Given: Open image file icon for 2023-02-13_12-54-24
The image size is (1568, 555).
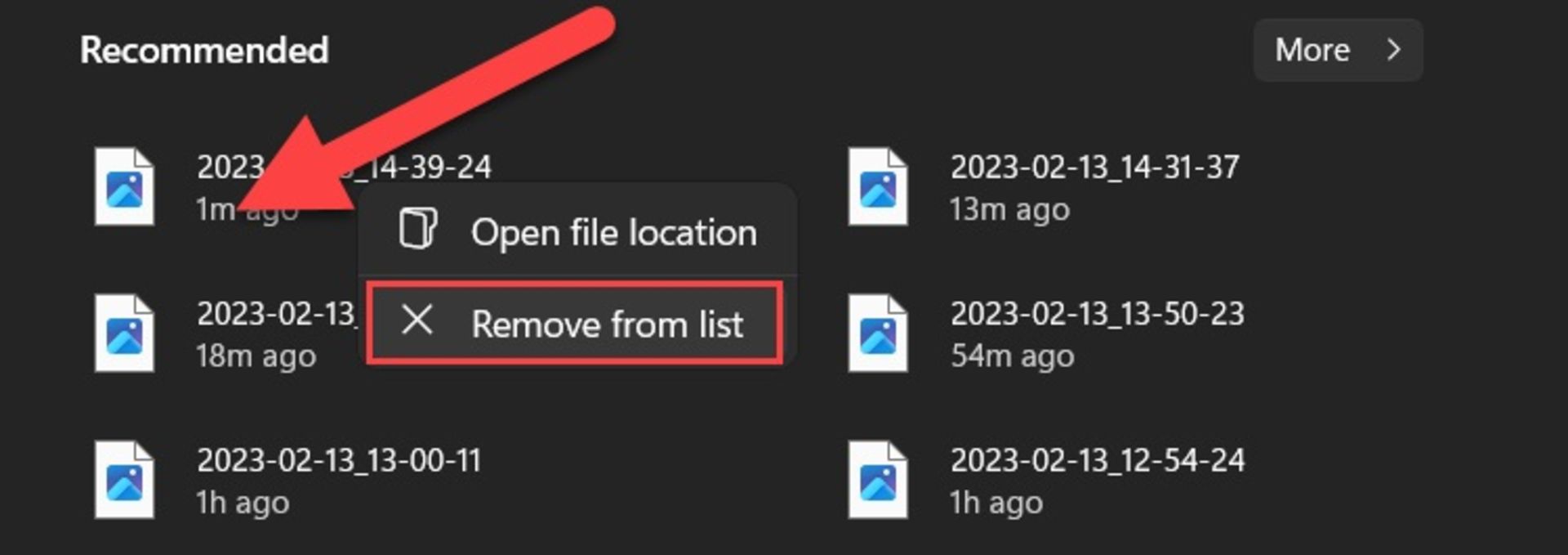Looking at the screenshot, I should (x=878, y=480).
